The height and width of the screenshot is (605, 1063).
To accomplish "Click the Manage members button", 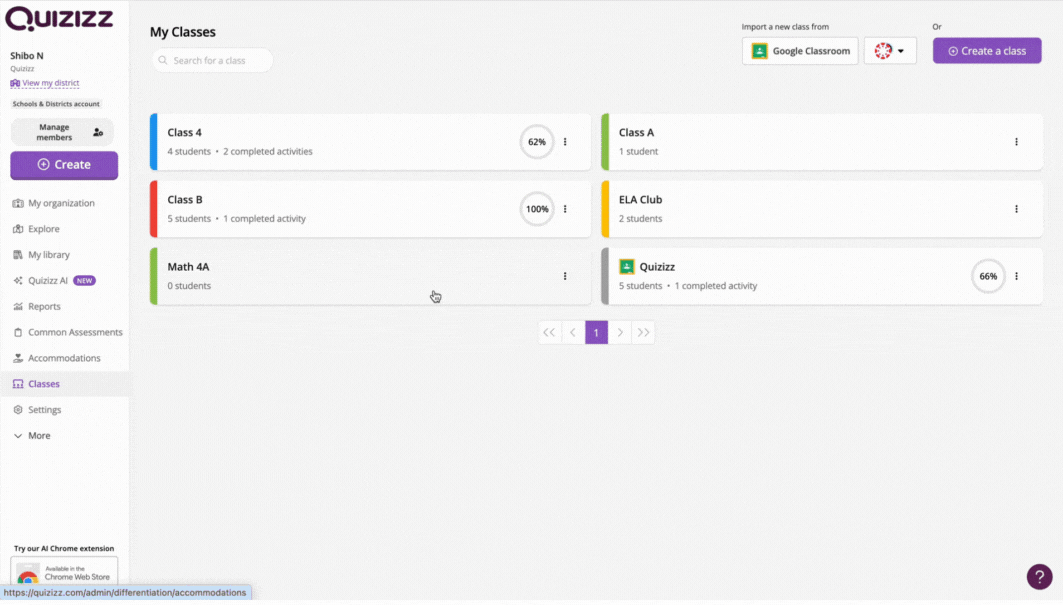I will click(x=62, y=132).
